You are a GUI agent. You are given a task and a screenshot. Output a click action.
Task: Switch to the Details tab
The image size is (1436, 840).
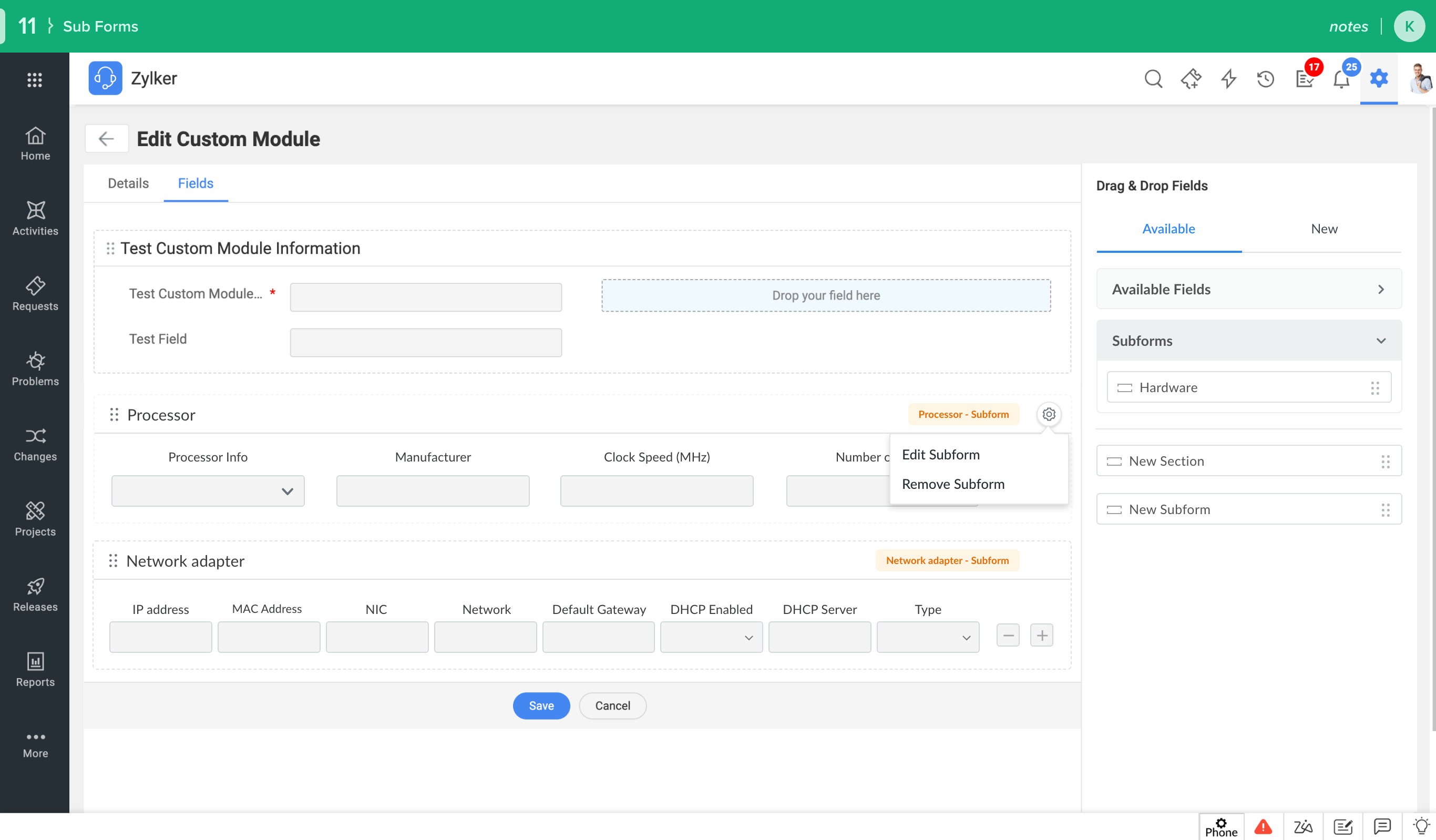pos(128,183)
